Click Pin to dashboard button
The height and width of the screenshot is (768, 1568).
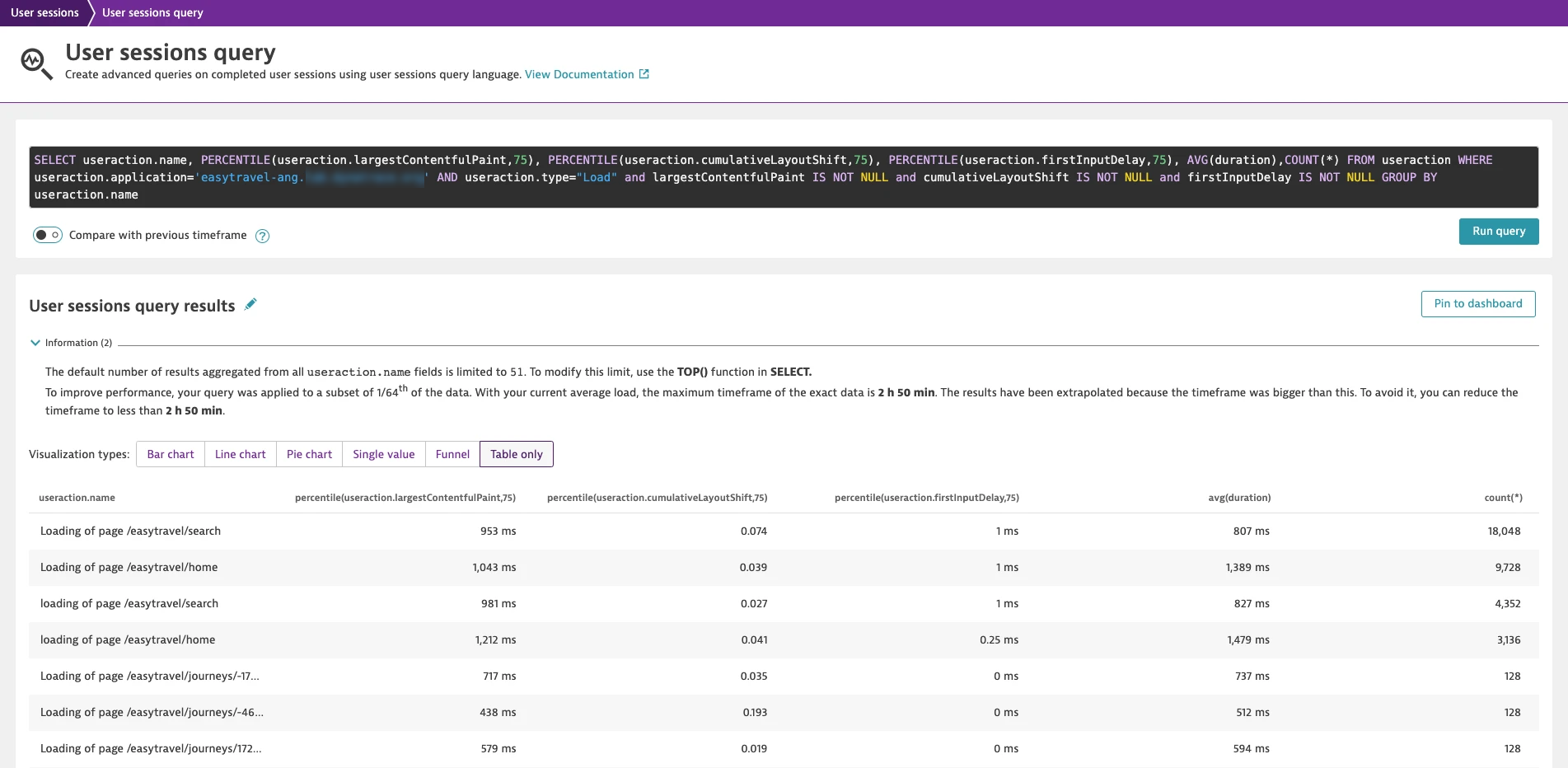click(x=1477, y=304)
